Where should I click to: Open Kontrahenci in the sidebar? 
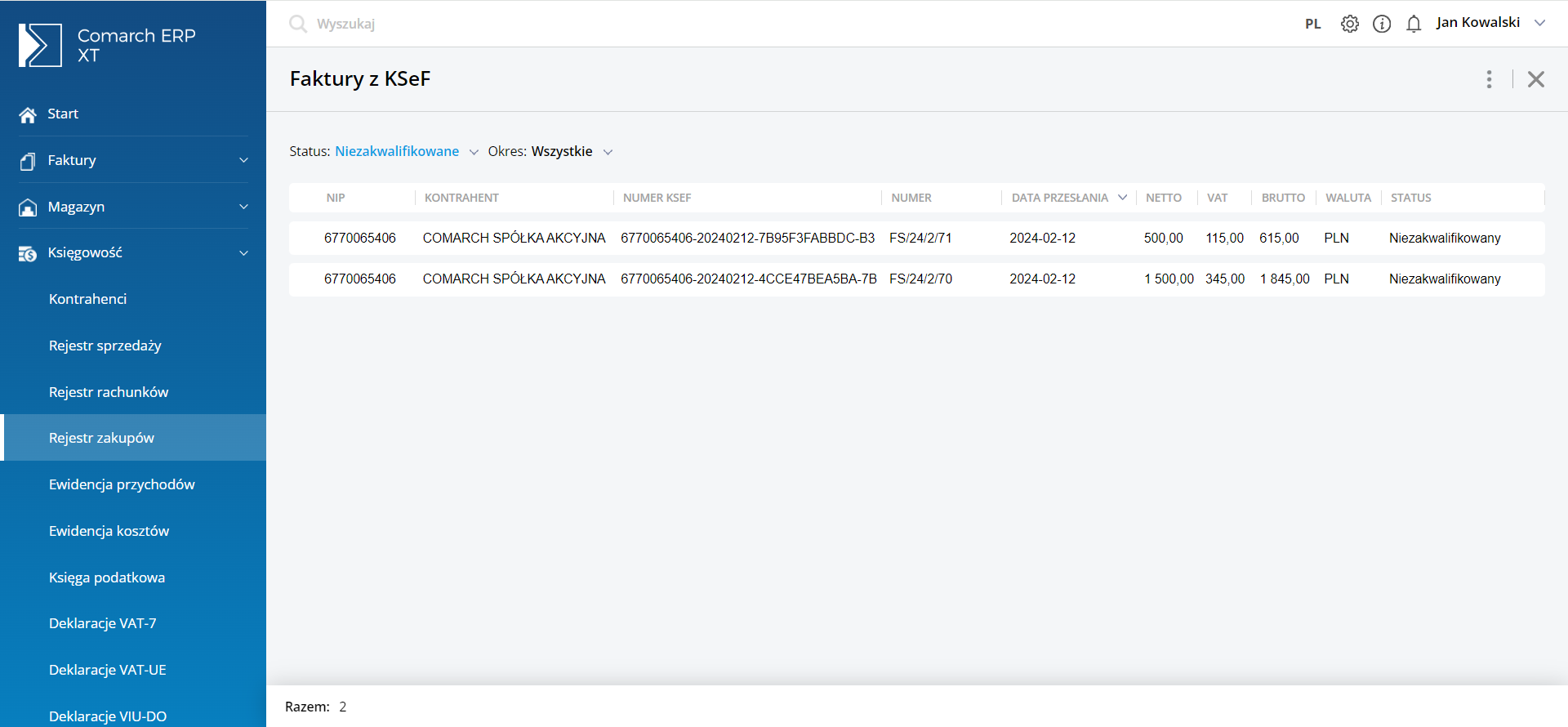87,299
